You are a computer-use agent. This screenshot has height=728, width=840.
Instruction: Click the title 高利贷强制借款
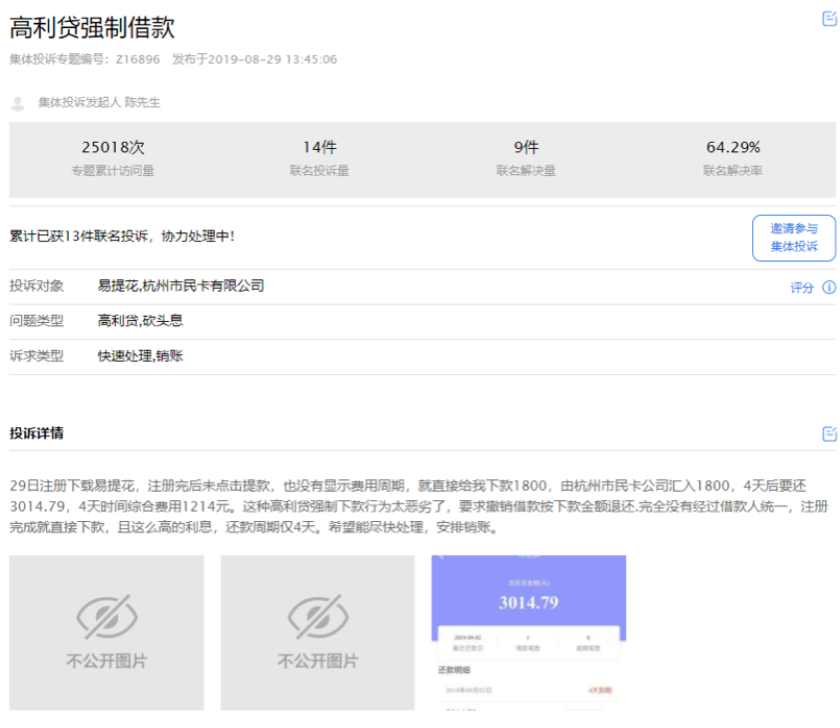coord(92,27)
